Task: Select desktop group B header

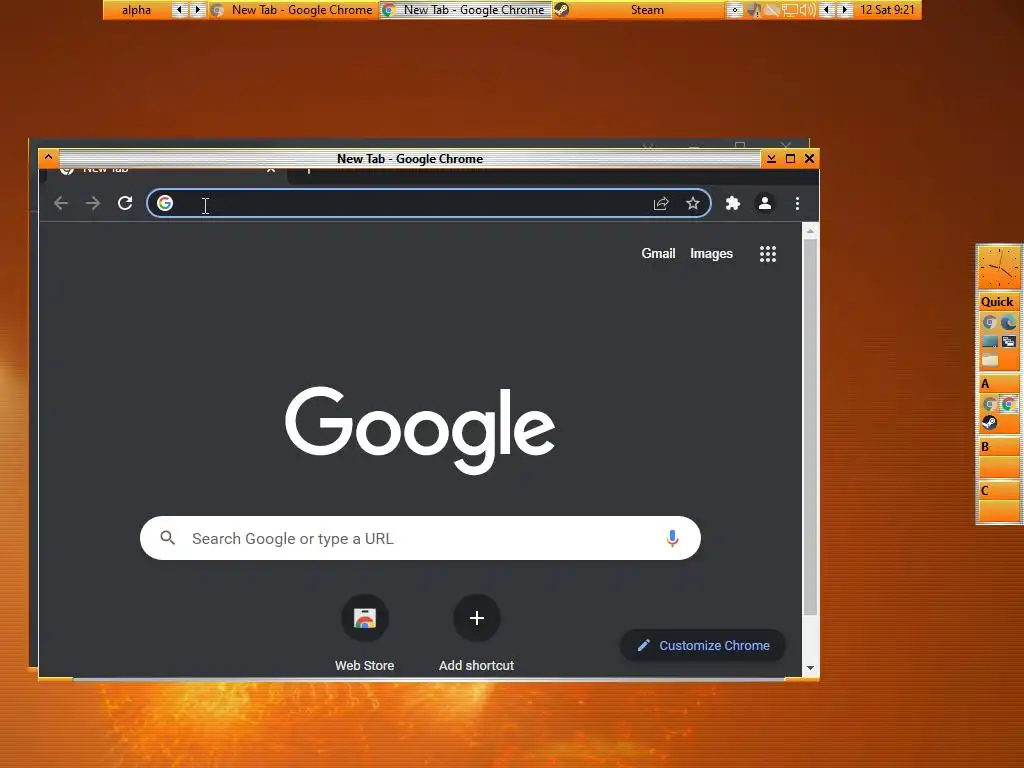Action: click(999, 447)
